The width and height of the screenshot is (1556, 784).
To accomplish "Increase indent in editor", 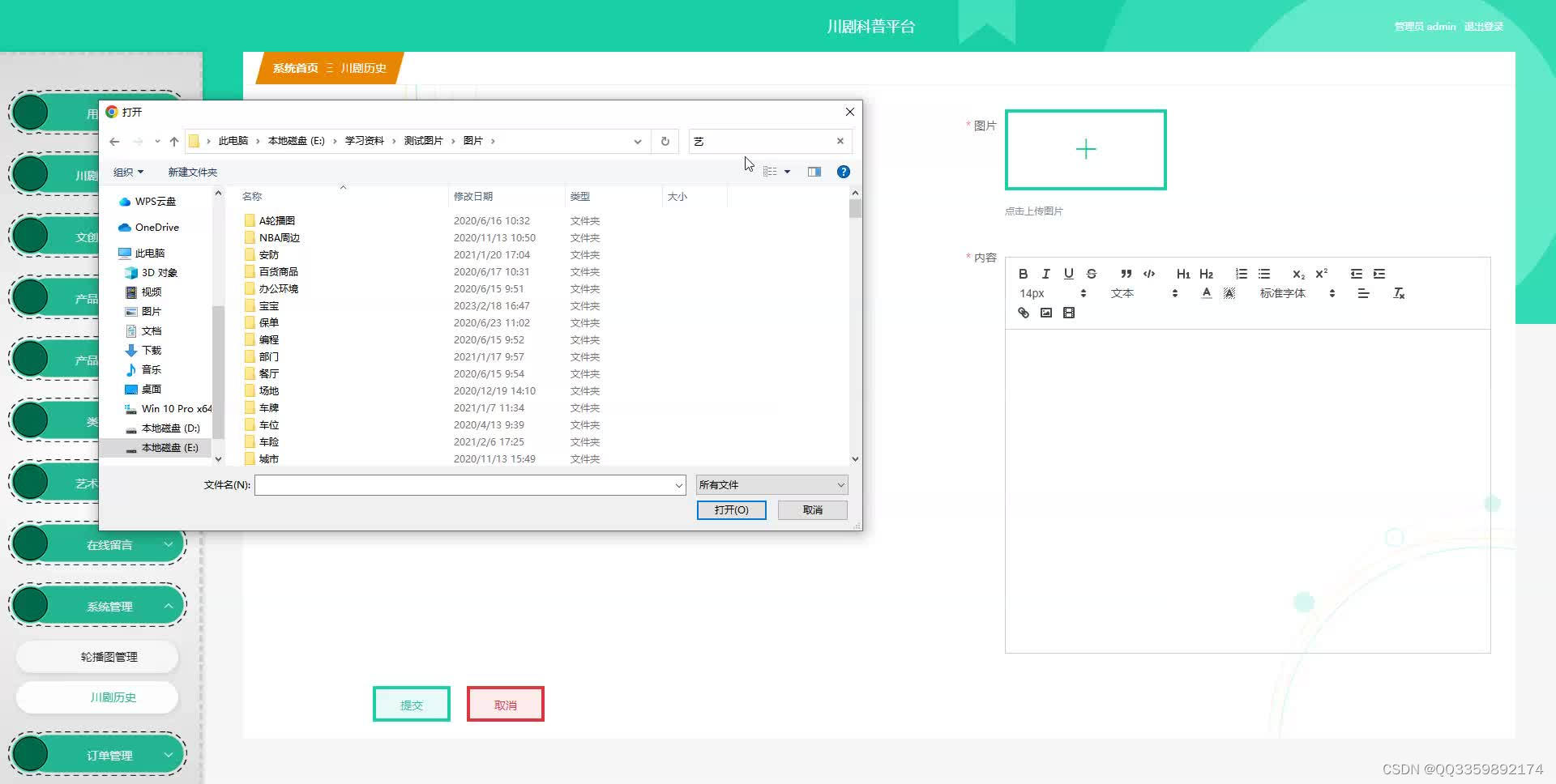I will [1379, 274].
